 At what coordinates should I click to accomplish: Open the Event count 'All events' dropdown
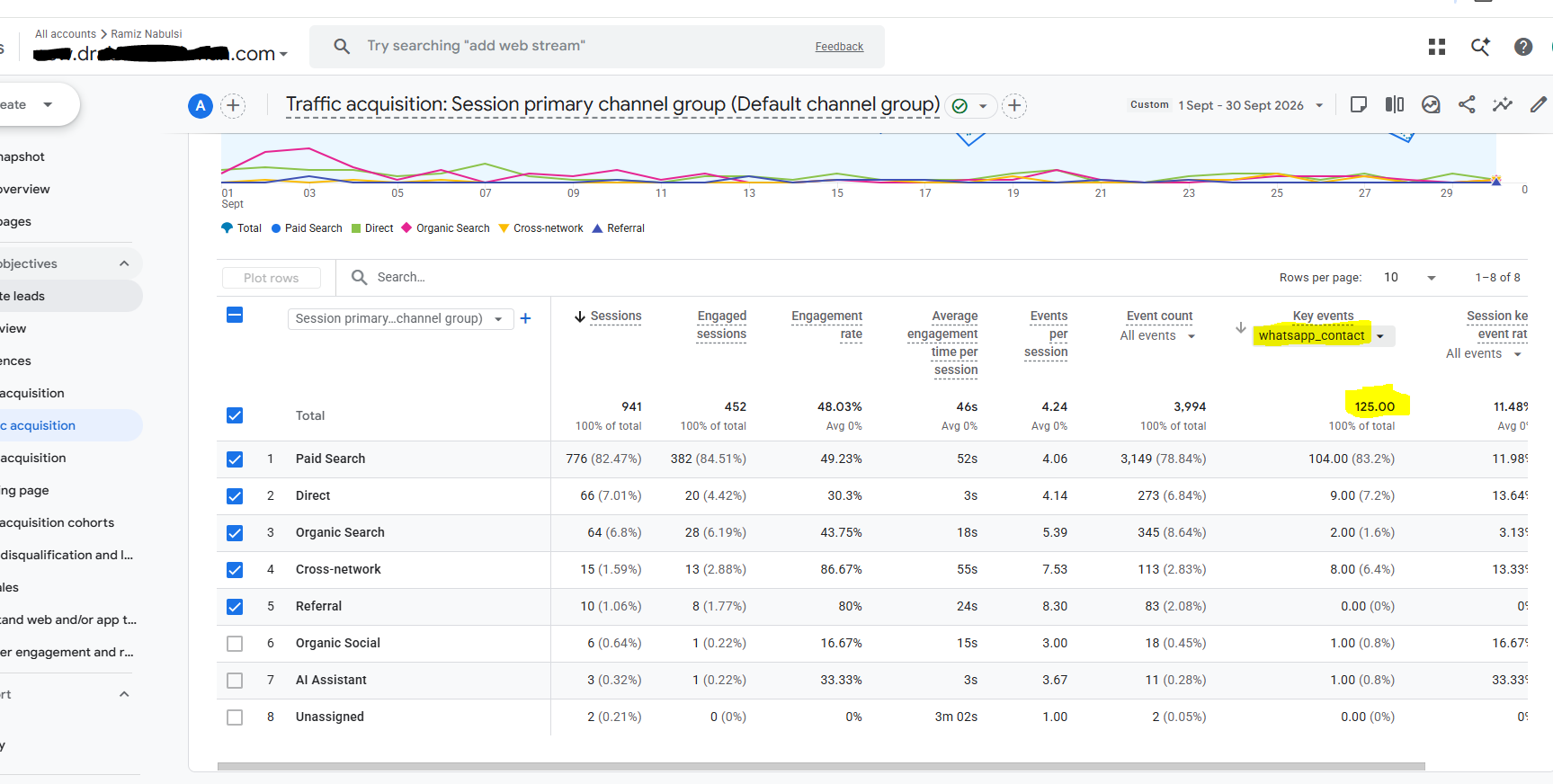(1158, 336)
